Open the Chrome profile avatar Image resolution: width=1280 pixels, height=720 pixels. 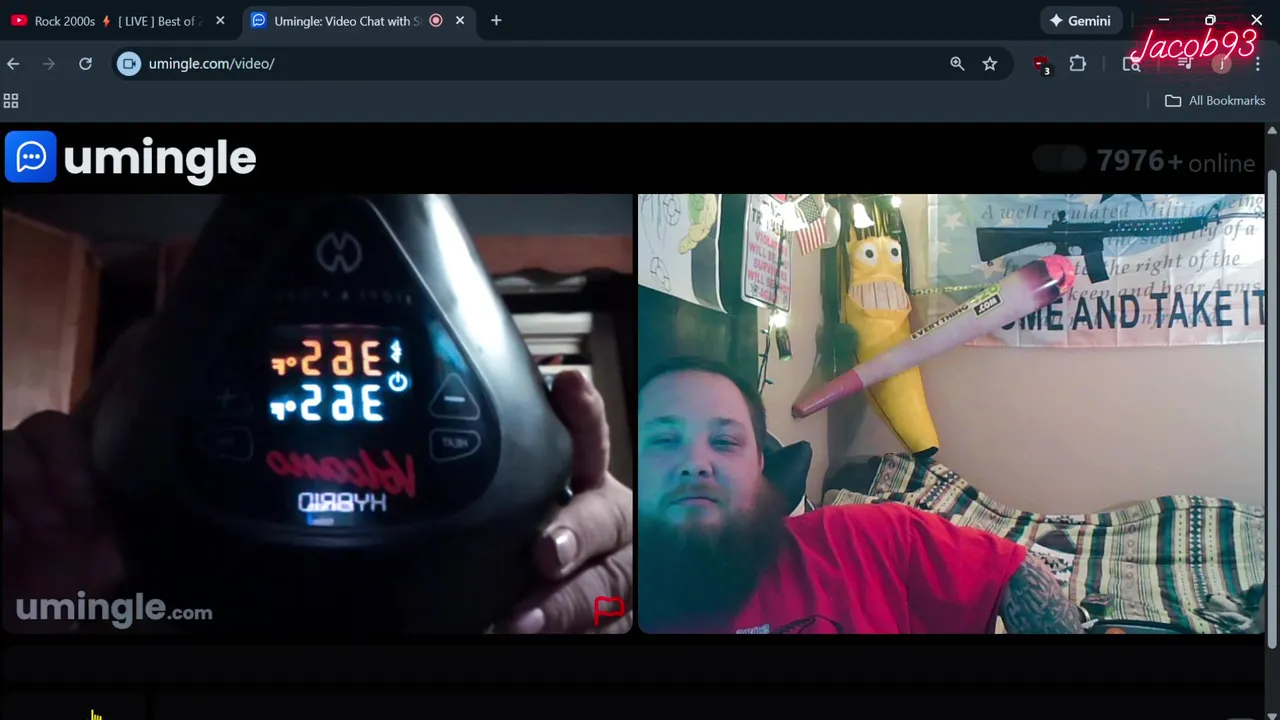coord(1221,63)
